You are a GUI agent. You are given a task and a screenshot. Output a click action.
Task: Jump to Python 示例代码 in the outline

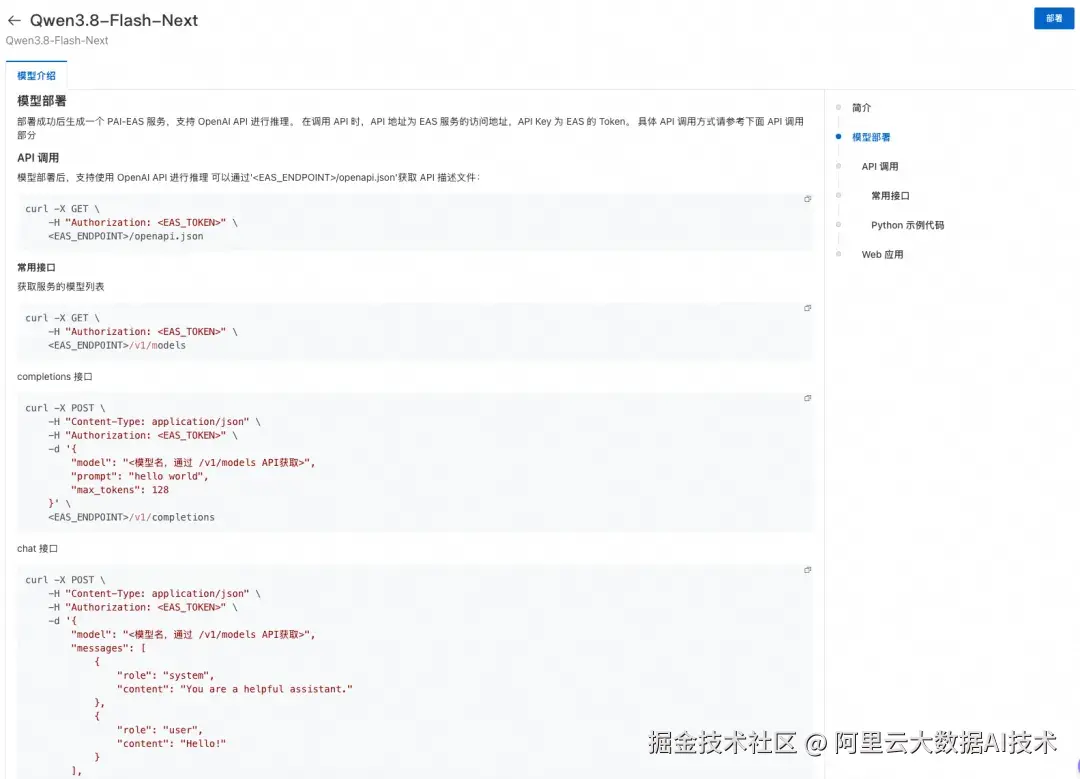[907, 225]
